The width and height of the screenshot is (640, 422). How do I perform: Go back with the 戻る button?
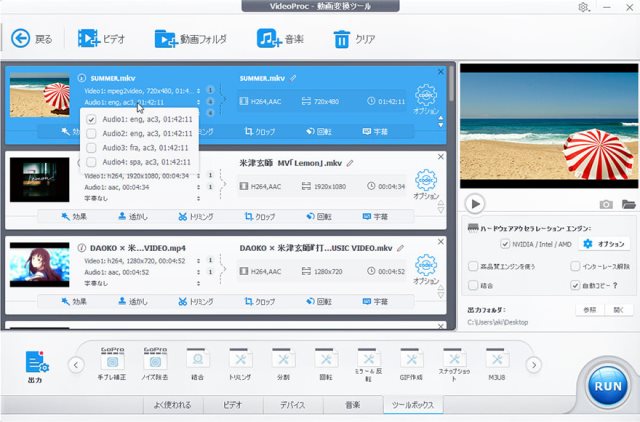point(31,39)
